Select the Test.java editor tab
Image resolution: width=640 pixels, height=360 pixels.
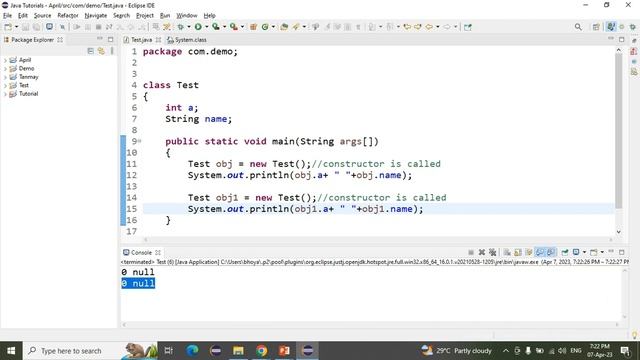tap(142, 40)
